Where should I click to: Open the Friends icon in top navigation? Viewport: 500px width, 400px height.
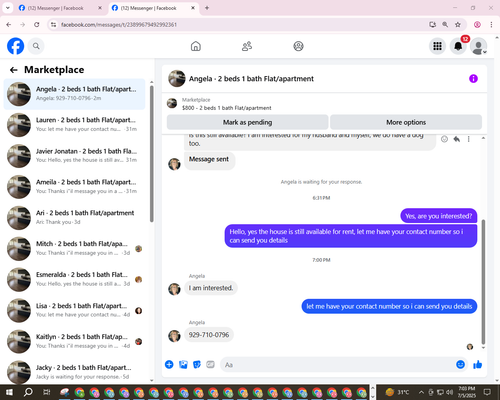[x=247, y=46]
